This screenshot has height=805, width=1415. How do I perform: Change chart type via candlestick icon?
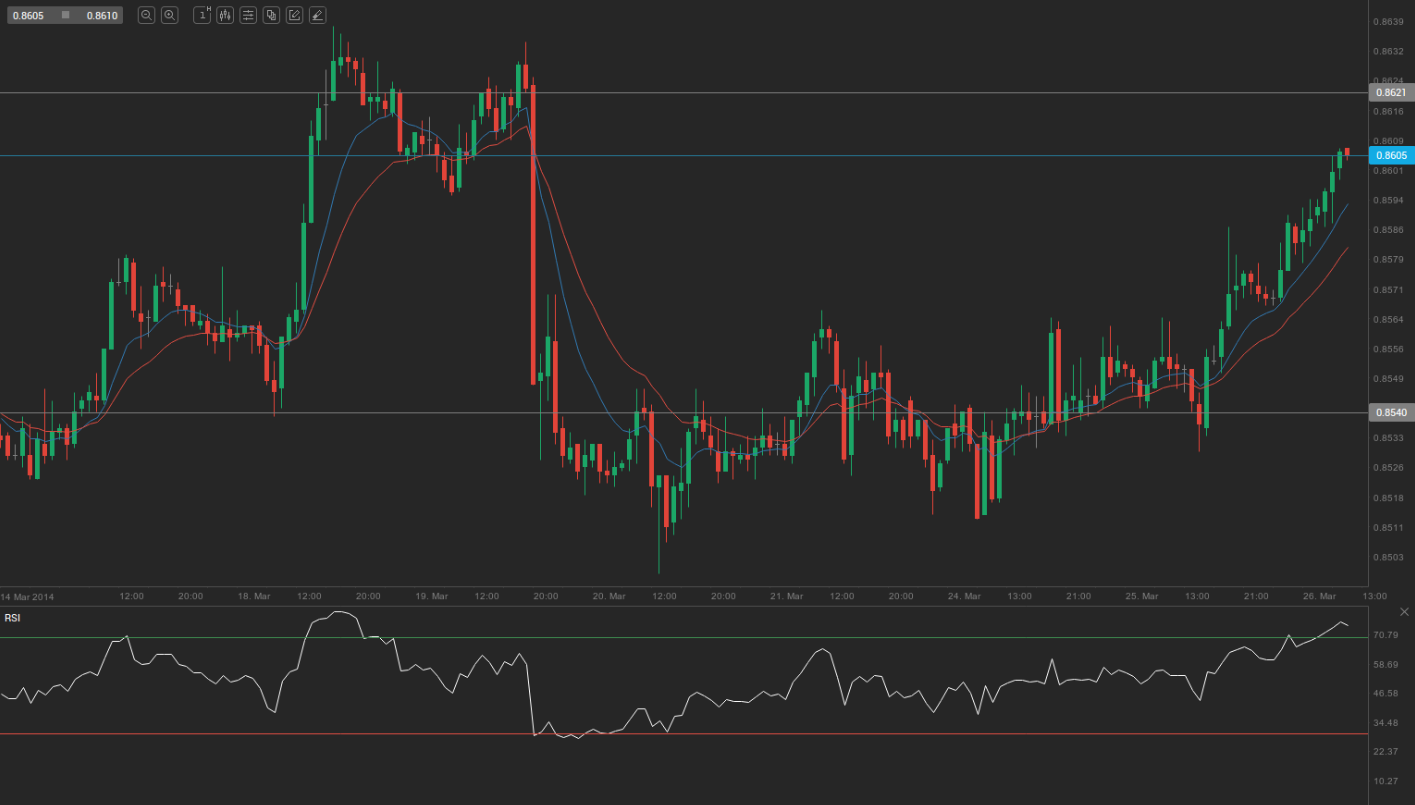click(x=225, y=15)
